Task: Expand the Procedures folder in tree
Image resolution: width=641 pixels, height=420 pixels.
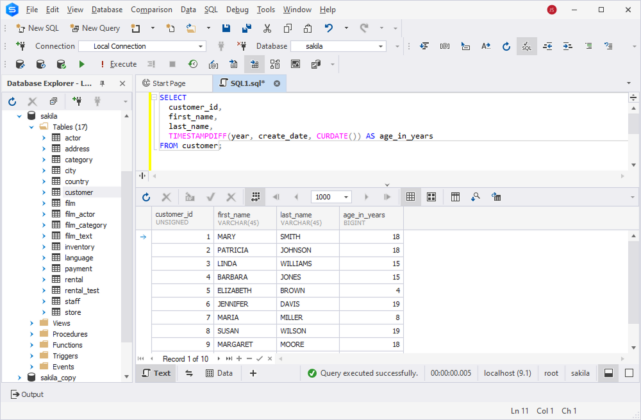Action: pyautogui.click(x=33, y=334)
